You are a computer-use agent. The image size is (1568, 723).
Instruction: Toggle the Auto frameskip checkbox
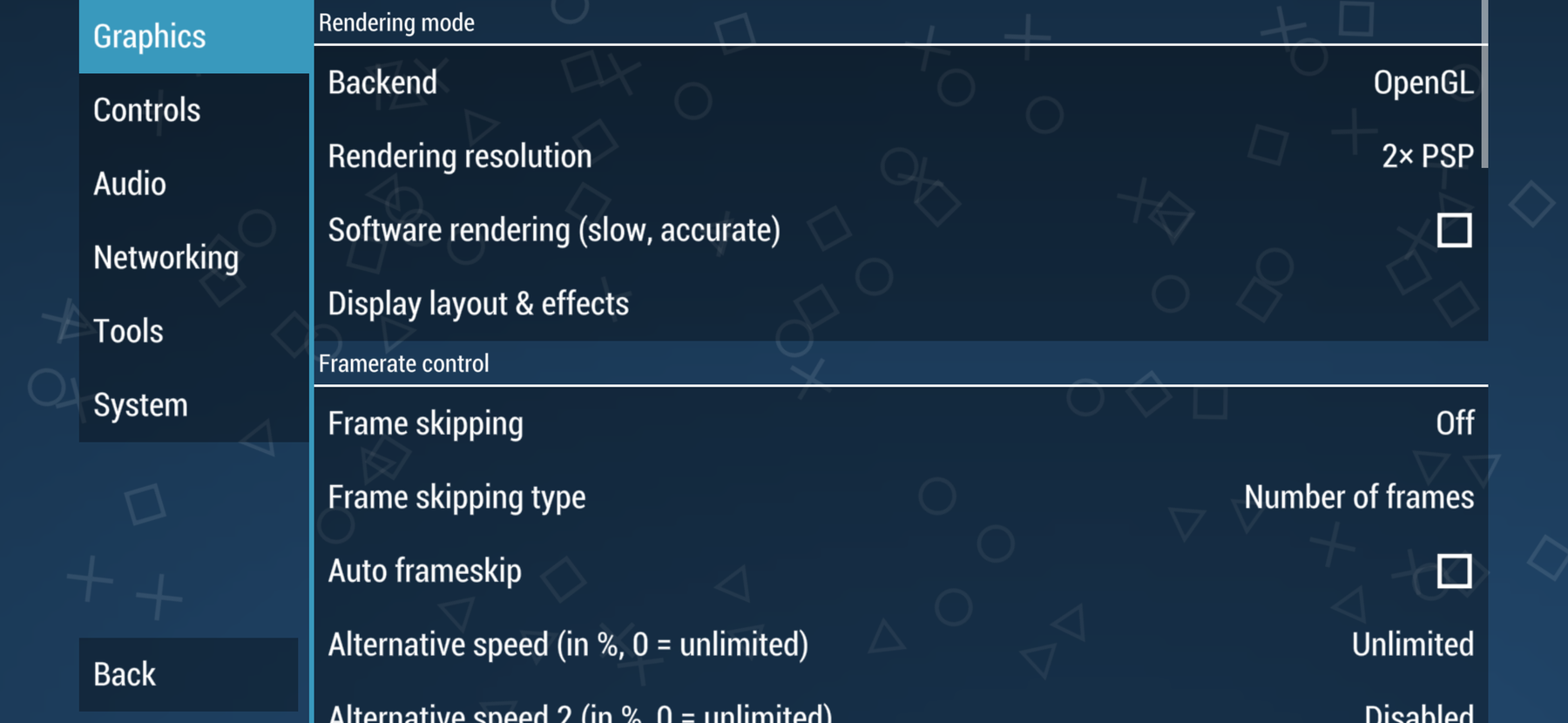(x=1453, y=571)
